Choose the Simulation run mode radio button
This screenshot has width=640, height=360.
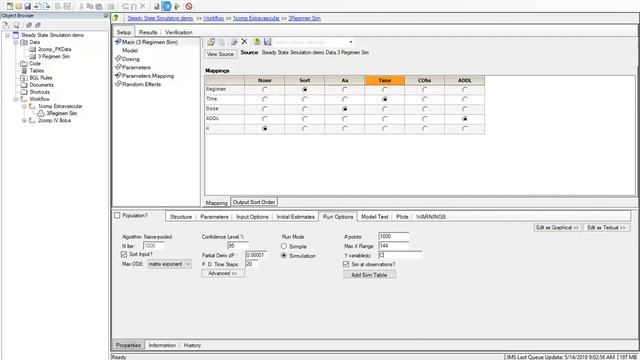284,256
